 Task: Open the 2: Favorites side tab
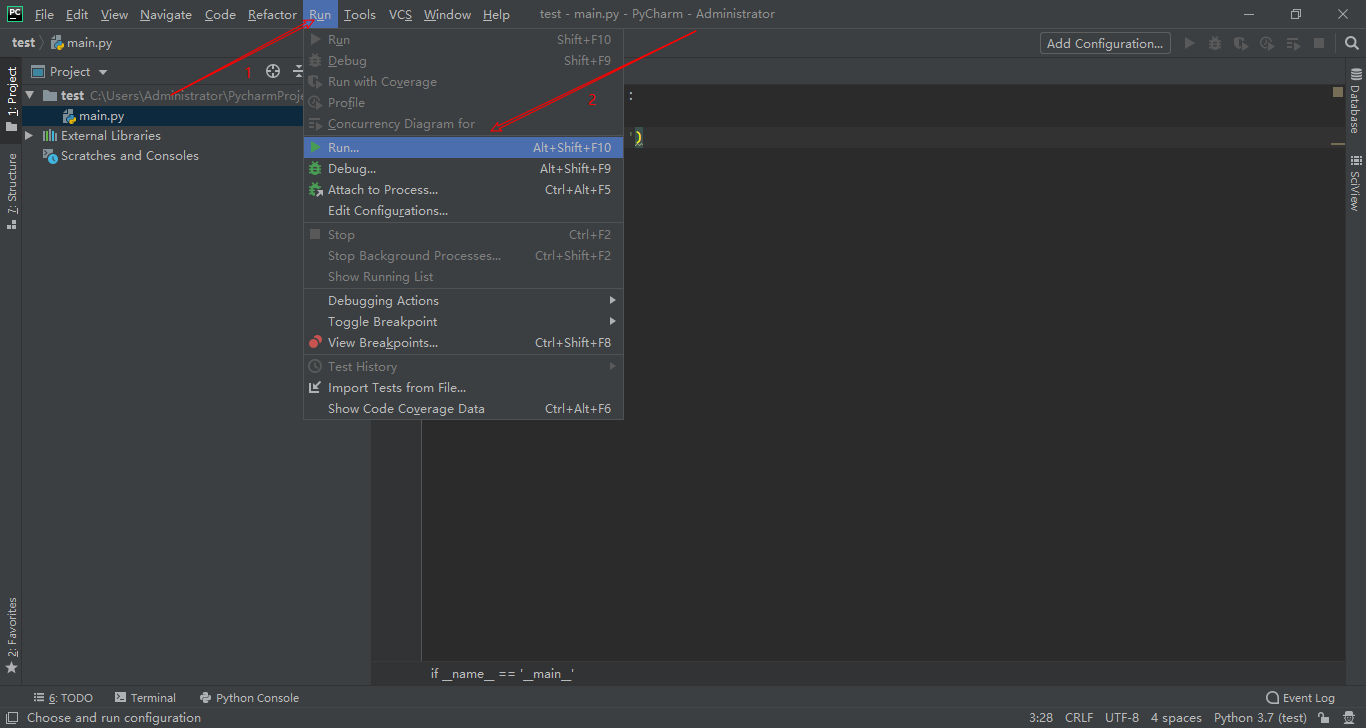[12, 635]
